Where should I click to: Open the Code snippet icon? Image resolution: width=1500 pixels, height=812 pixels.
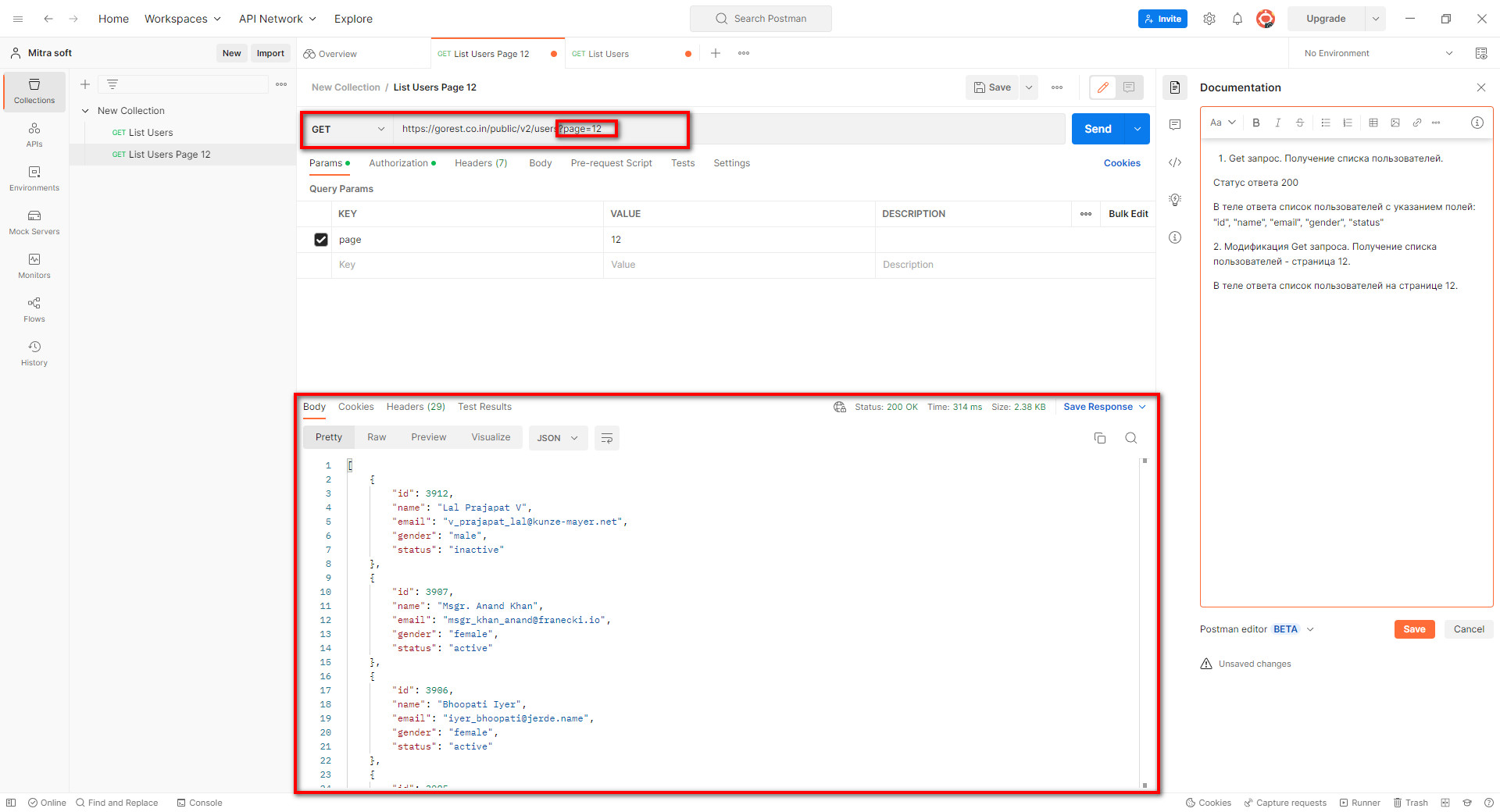[x=1175, y=162]
